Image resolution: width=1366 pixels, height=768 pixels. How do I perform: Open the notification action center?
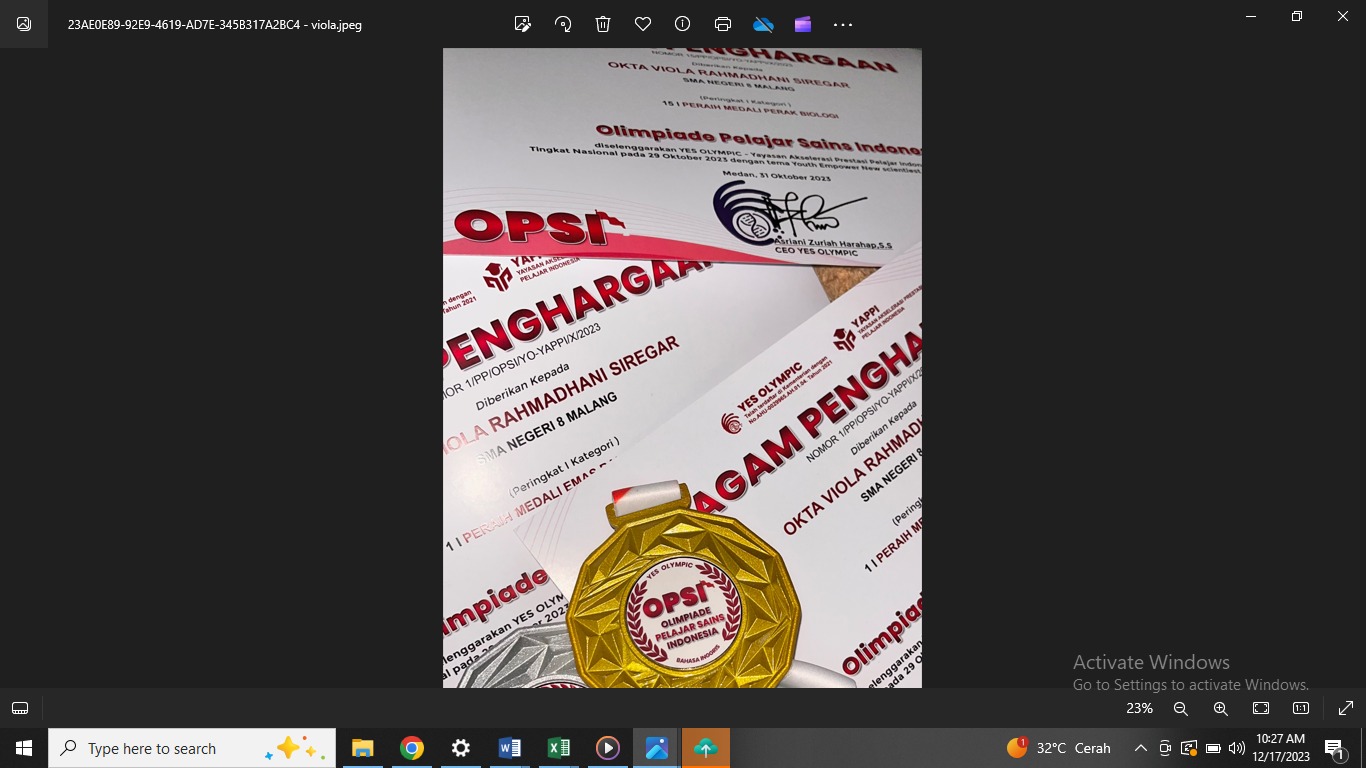click(x=1335, y=748)
